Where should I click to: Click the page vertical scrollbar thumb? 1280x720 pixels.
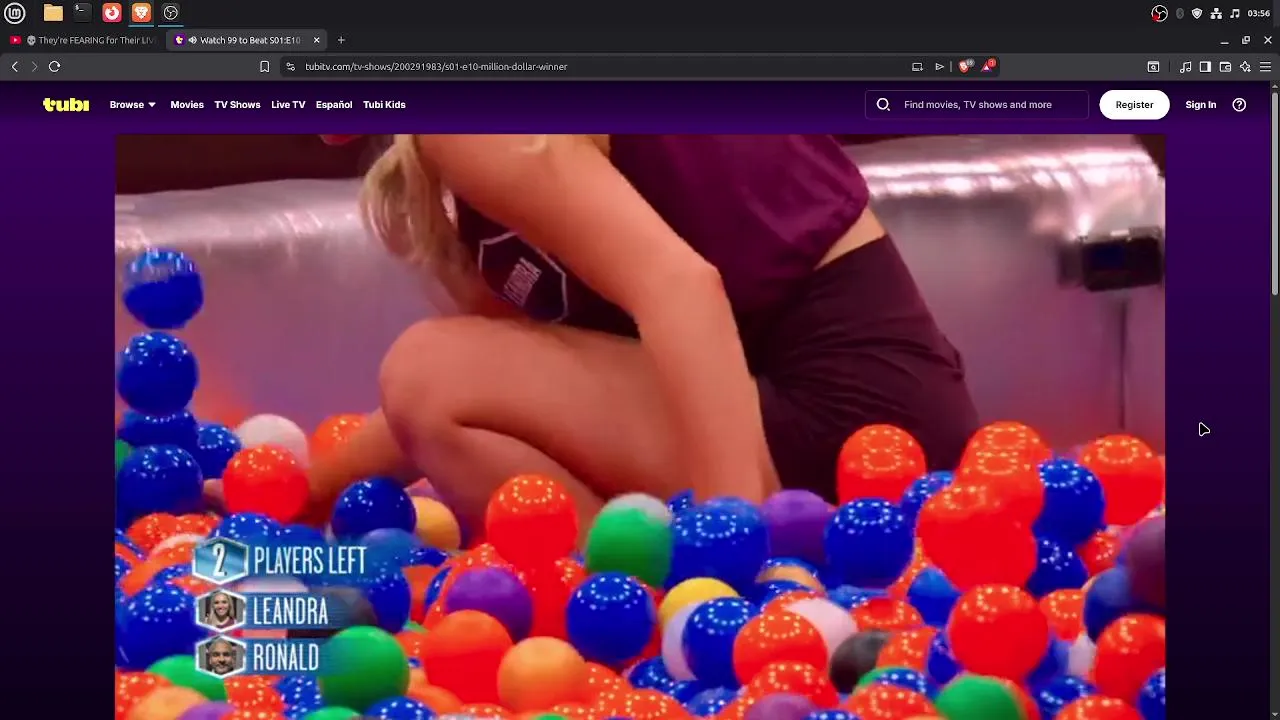(x=1274, y=193)
